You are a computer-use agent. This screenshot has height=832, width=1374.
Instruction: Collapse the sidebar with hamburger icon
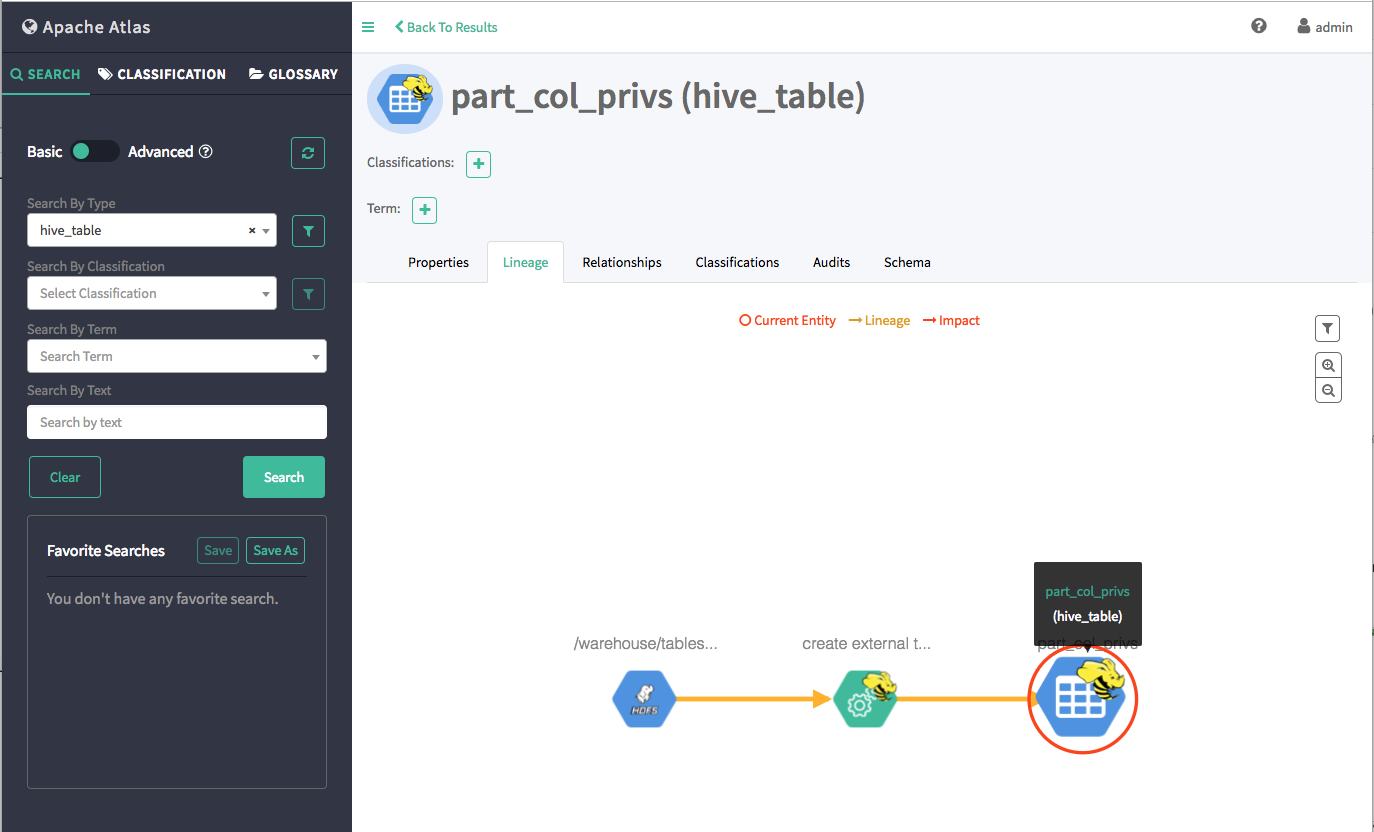(368, 27)
